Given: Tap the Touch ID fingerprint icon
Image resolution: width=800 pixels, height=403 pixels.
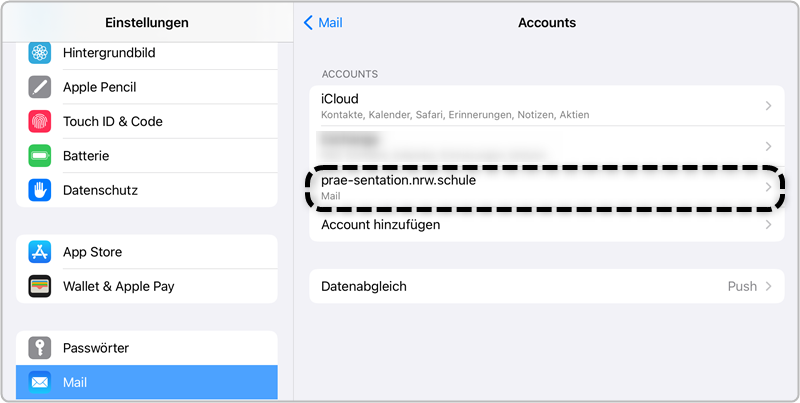Looking at the screenshot, I should 39,121.
